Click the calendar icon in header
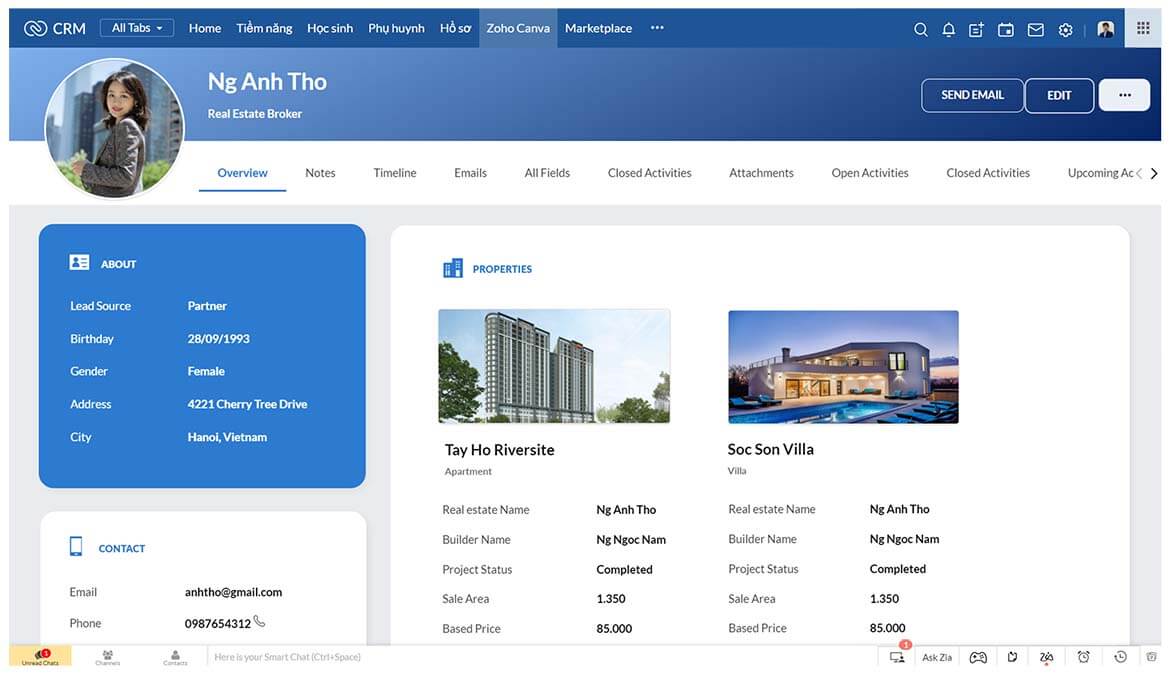This screenshot has height=674, width=1170. click(x=1005, y=29)
